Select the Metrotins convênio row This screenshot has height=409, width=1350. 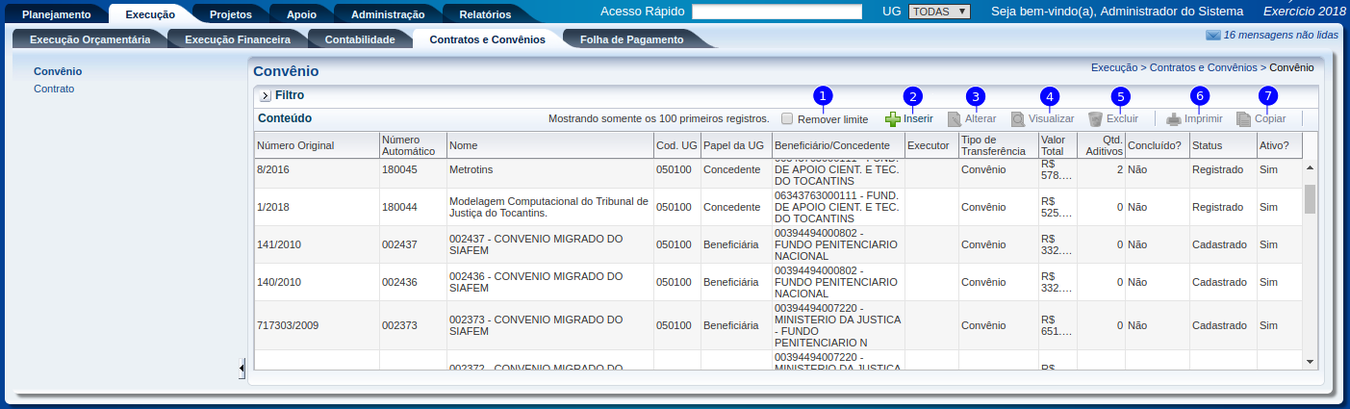pos(550,170)
